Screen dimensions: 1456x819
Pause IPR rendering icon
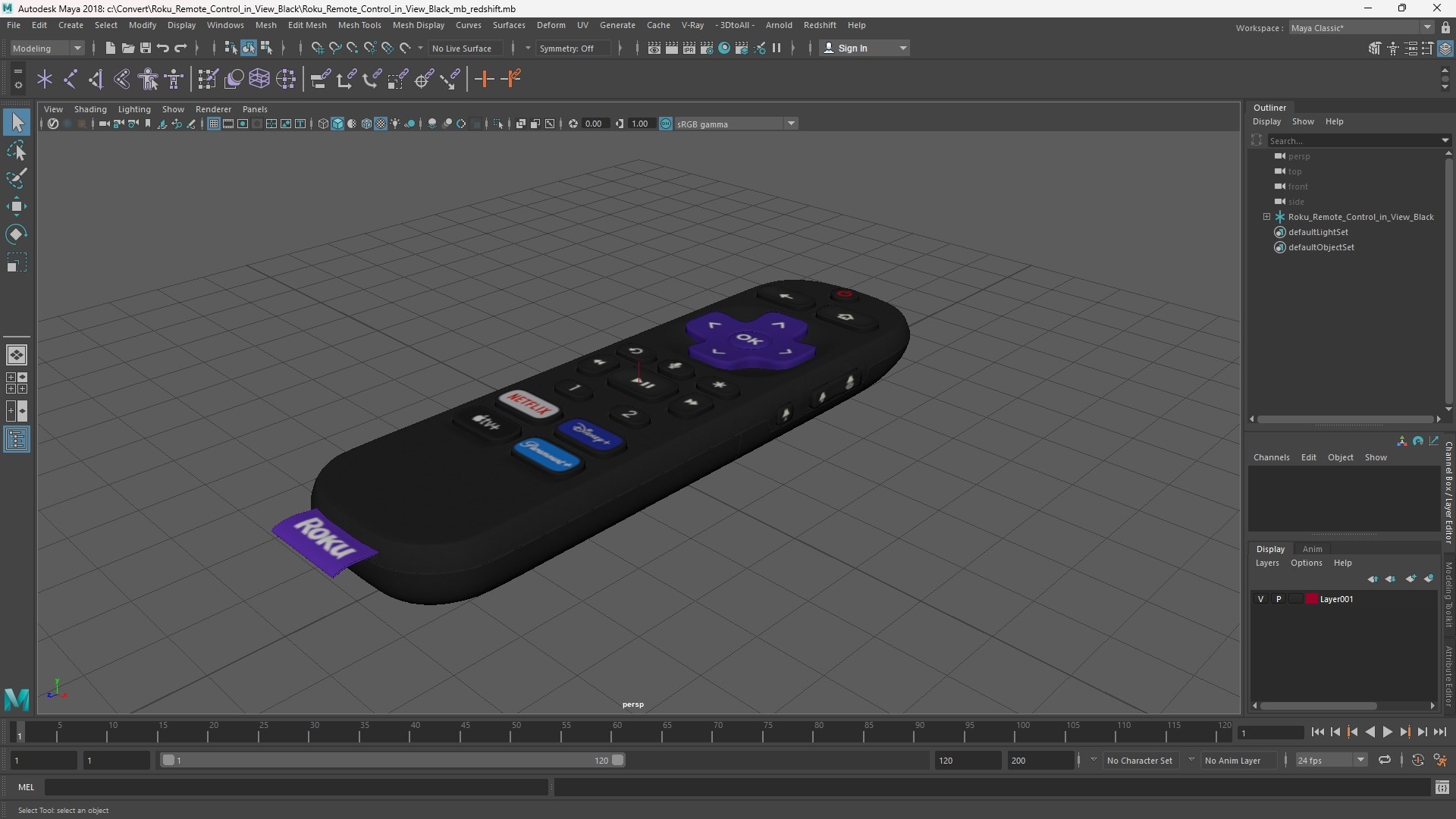coord(777,48)
